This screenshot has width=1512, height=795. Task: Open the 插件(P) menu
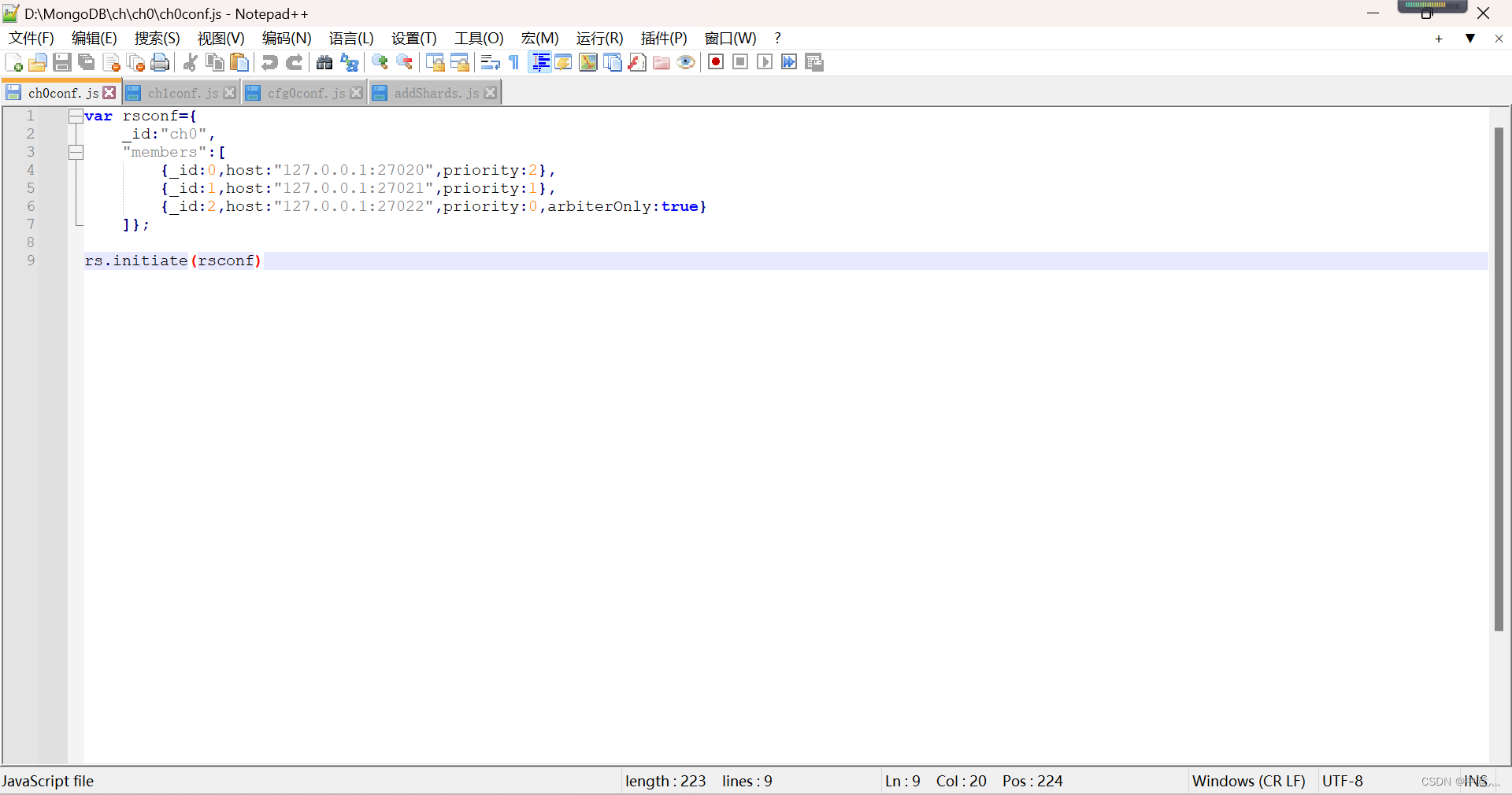(664, 39)
